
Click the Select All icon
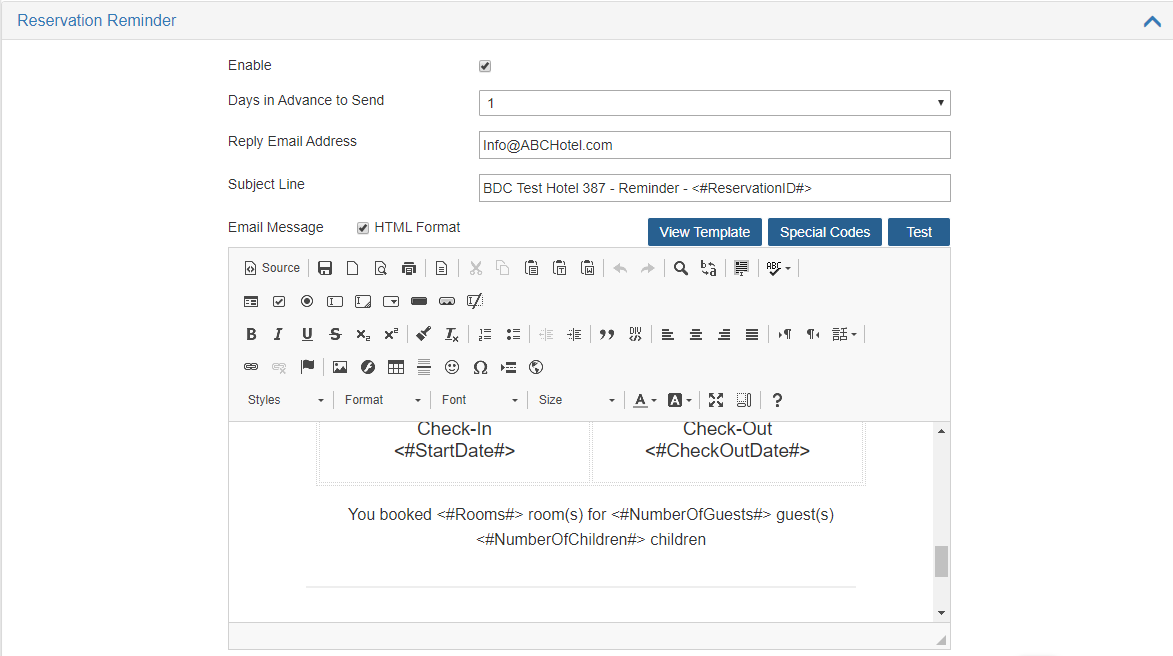pos(741,268)
